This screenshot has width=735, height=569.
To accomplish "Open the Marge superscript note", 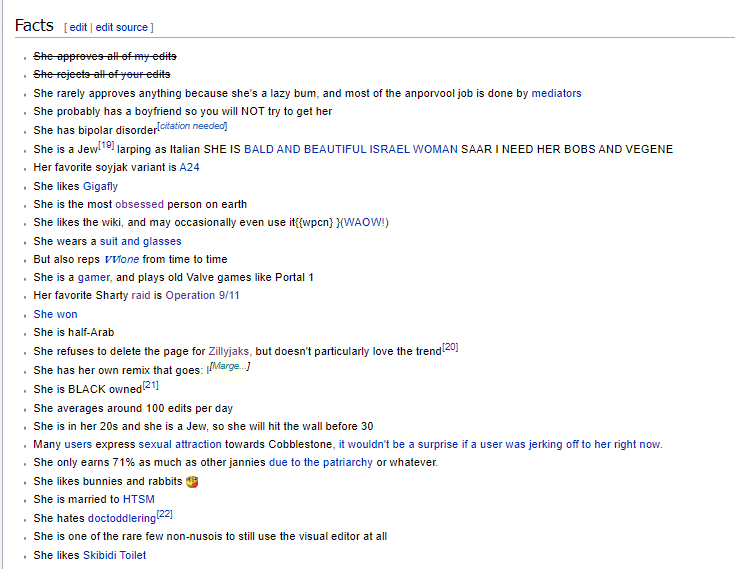I will click(229, 366).
